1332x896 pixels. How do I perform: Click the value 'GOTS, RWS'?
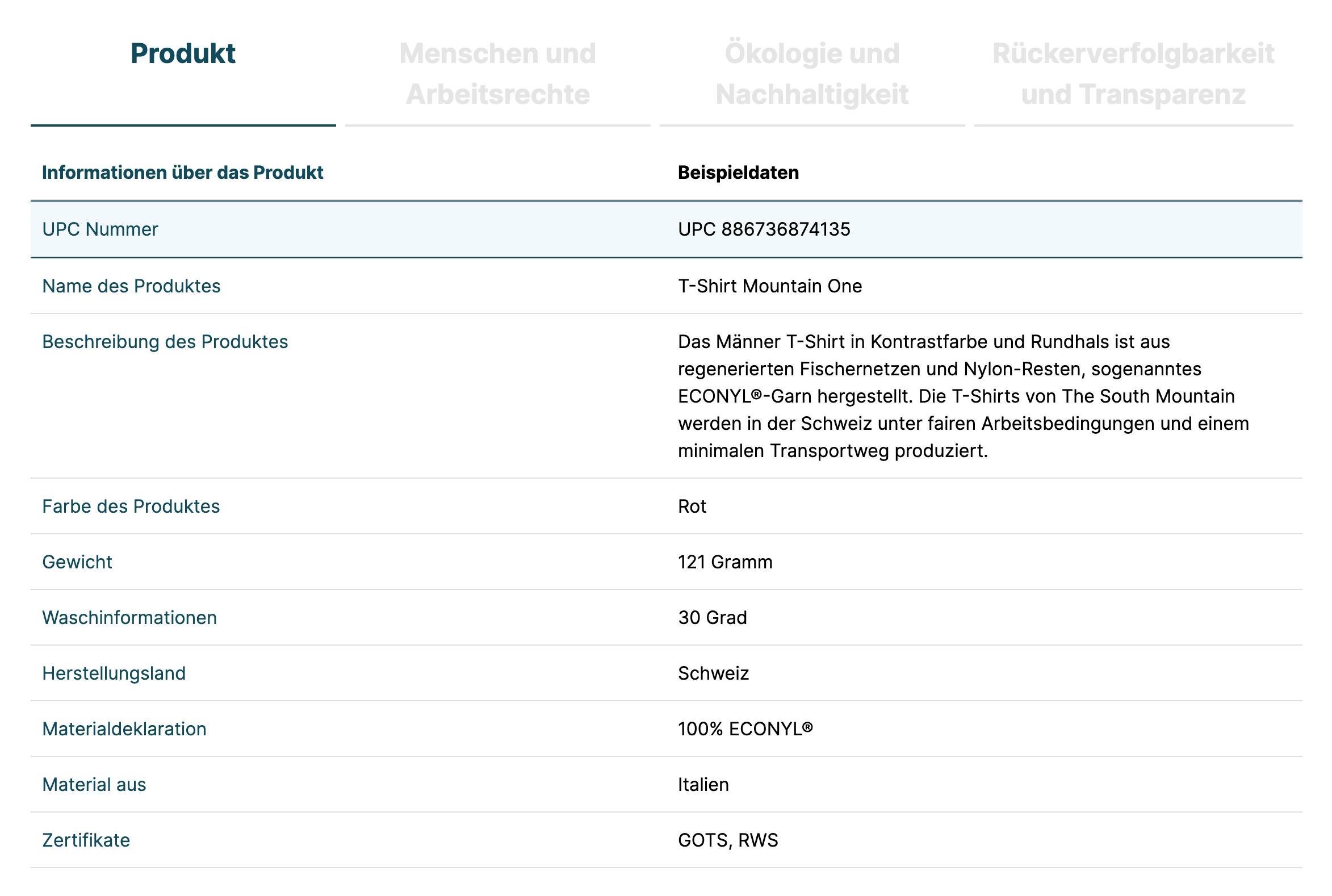[x=728, y=840]
